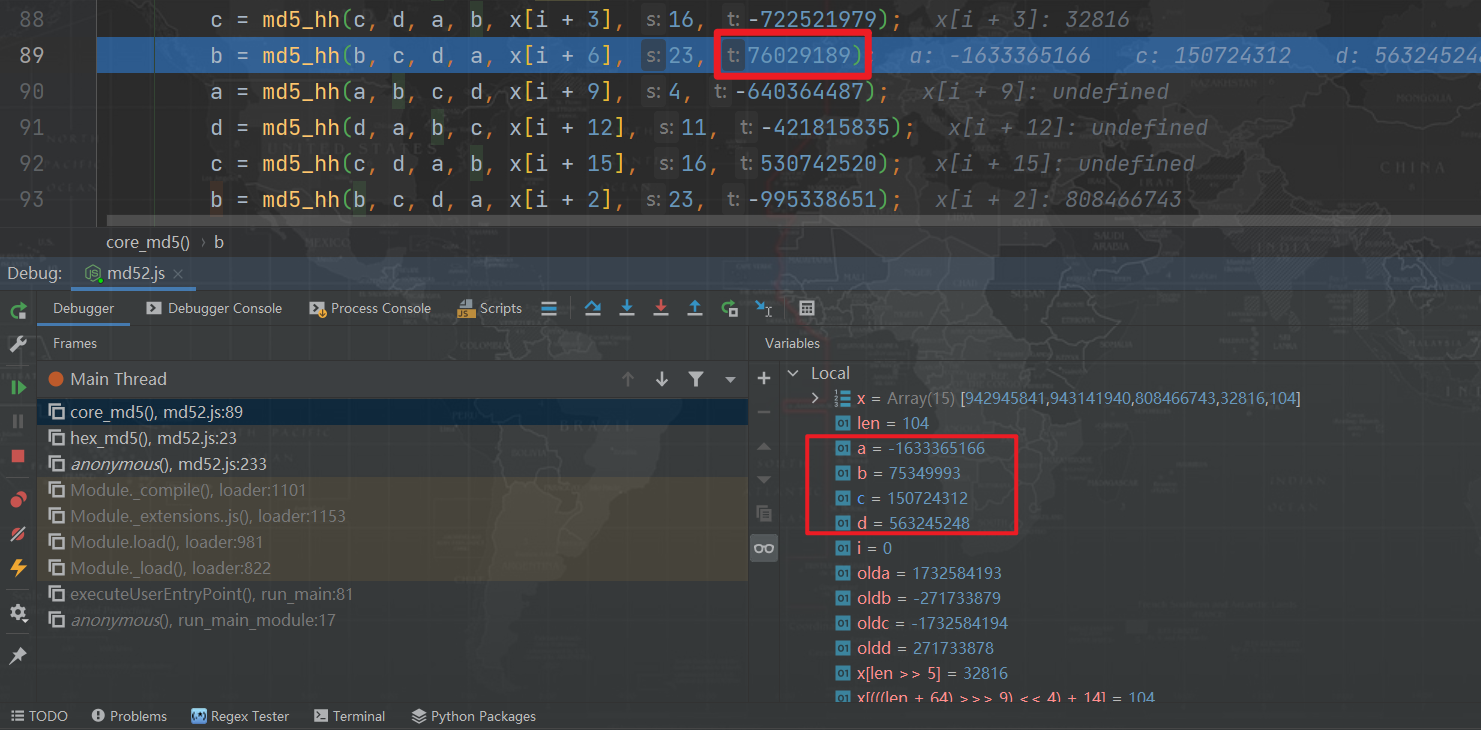Click duplicate watch copy icon
Image resolution: width=1481 pixels, height=730 pixels.
pyautogui.click(x=764, y=514)
